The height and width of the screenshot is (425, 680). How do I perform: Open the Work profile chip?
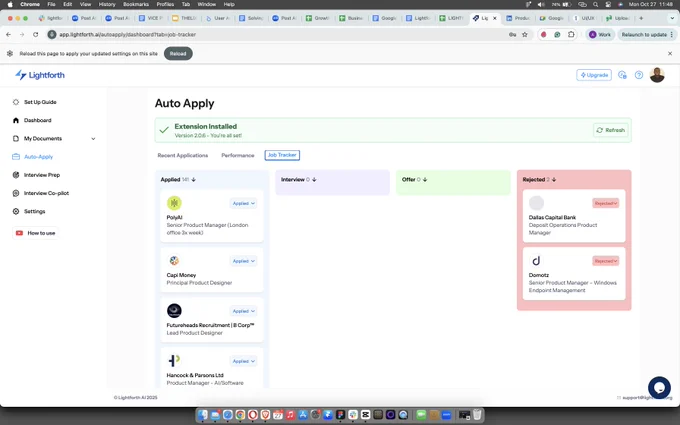pyautogui.click(x=600, y=34)
